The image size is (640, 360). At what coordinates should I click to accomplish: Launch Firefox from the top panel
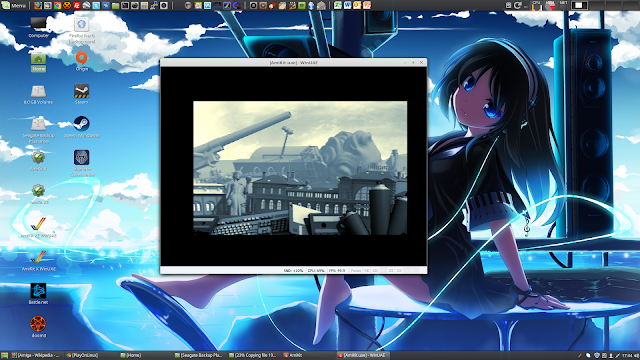(x=38, y=5)
